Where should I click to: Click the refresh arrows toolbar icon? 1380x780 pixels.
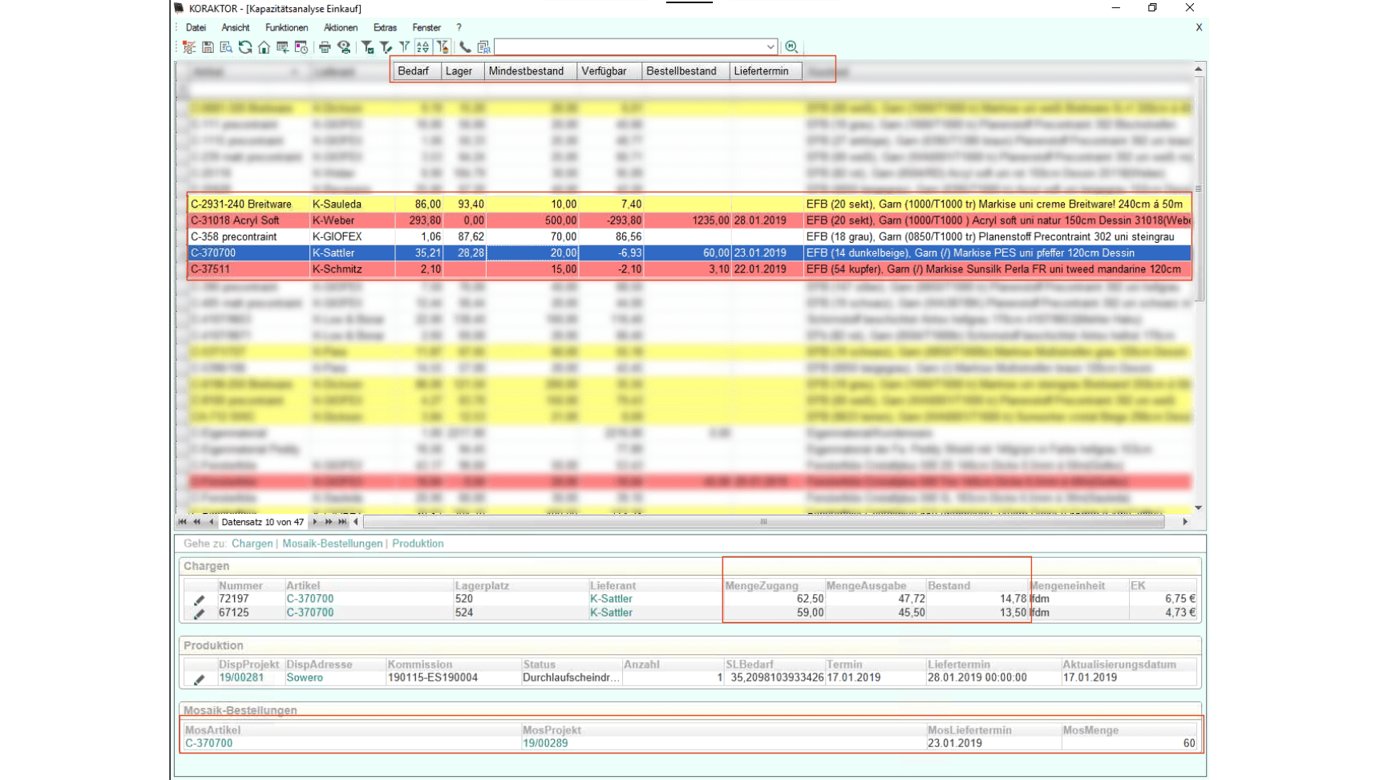245,47
